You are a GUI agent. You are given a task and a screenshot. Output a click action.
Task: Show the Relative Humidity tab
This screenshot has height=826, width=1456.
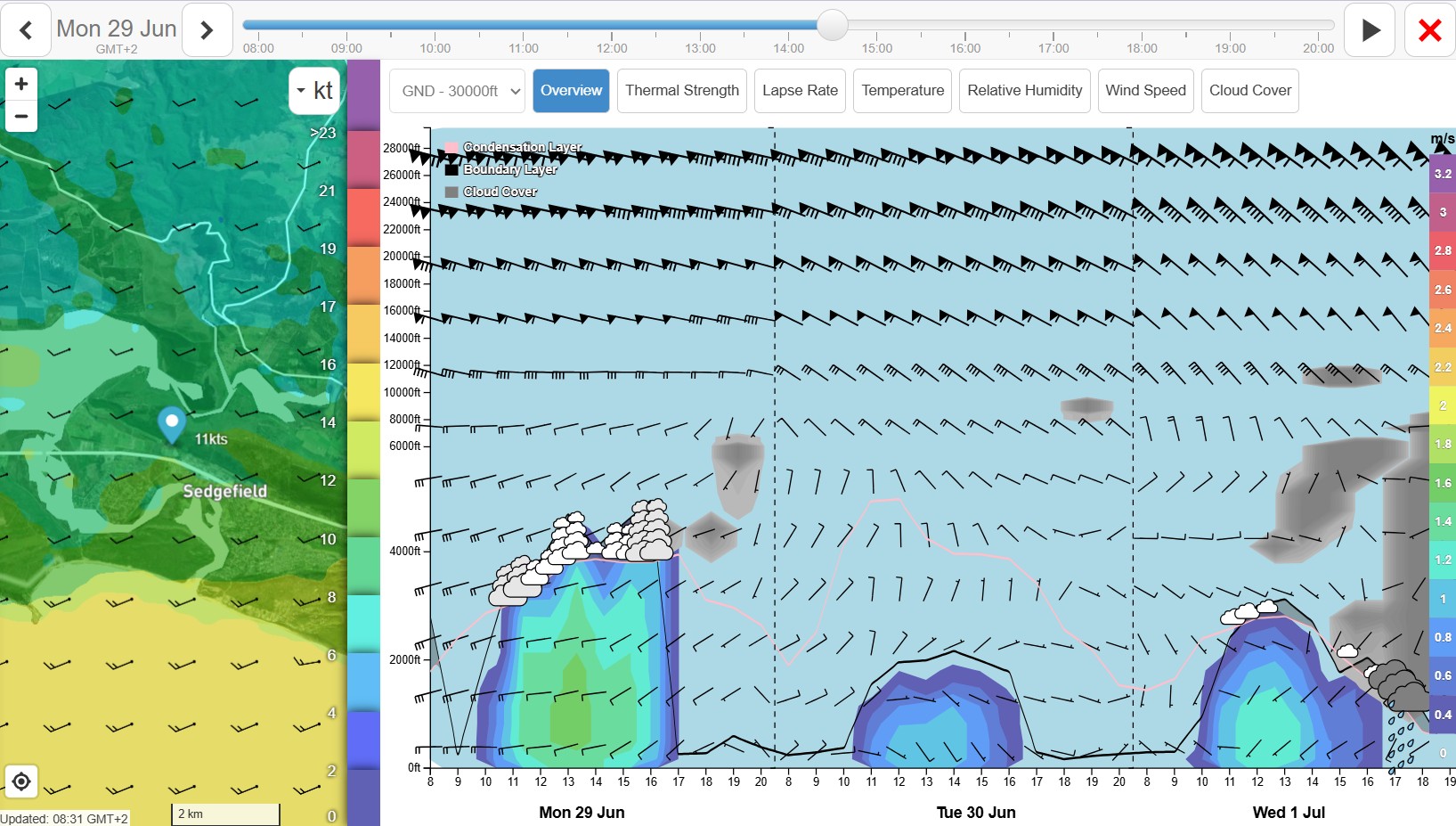click(1024, 91)
